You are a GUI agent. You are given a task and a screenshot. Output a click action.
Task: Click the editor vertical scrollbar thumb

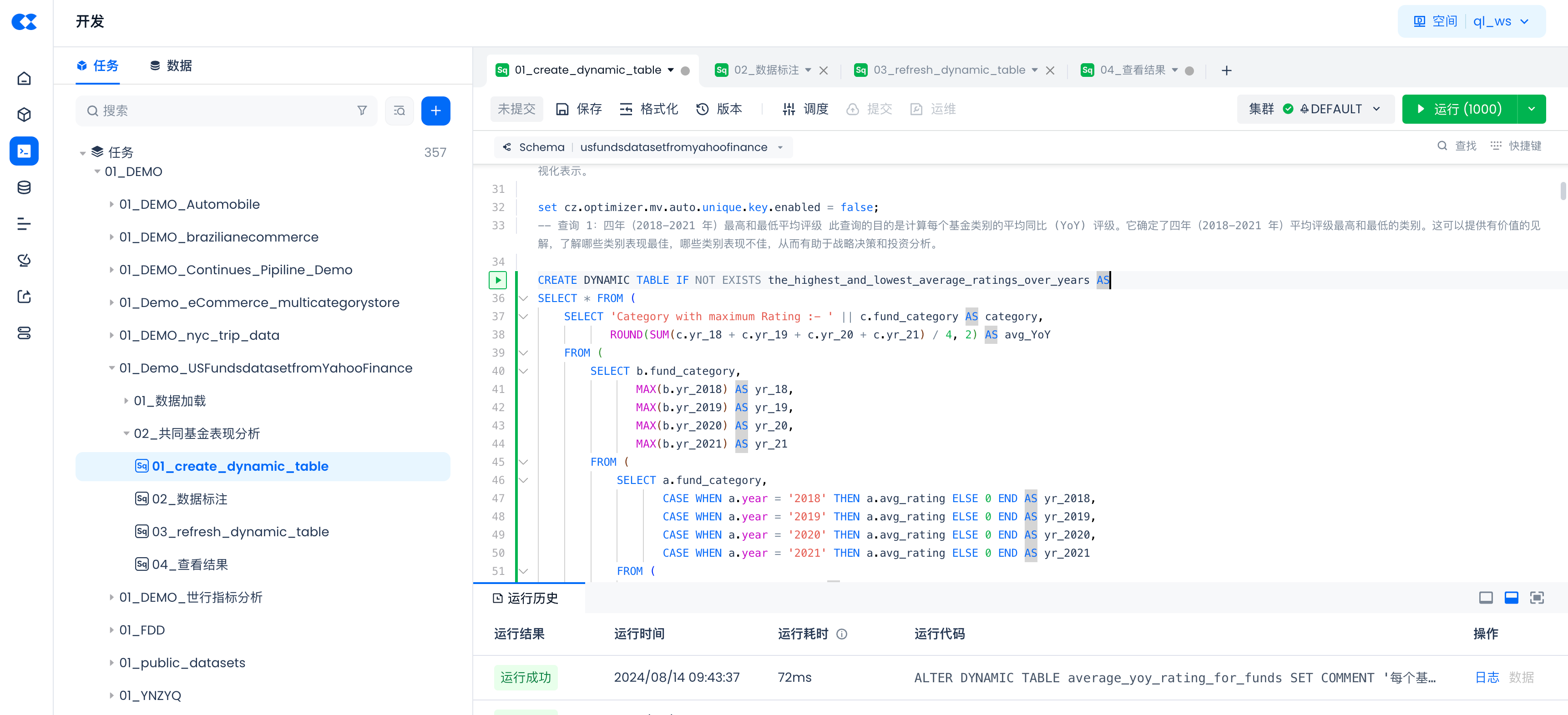click(x=1563, y=191)
